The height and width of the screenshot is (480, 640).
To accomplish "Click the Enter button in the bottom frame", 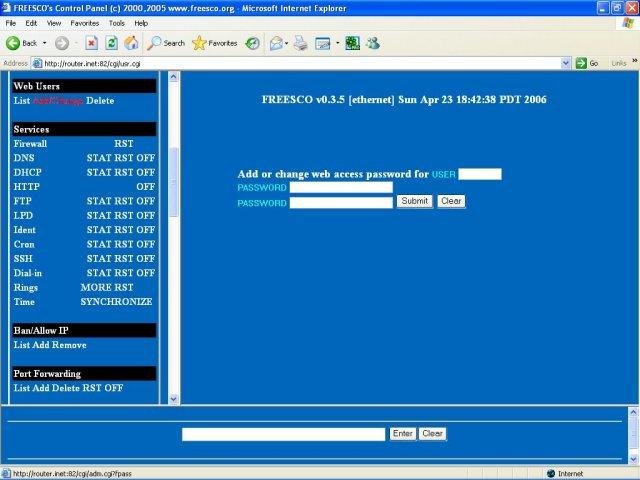I will point(402,433).
